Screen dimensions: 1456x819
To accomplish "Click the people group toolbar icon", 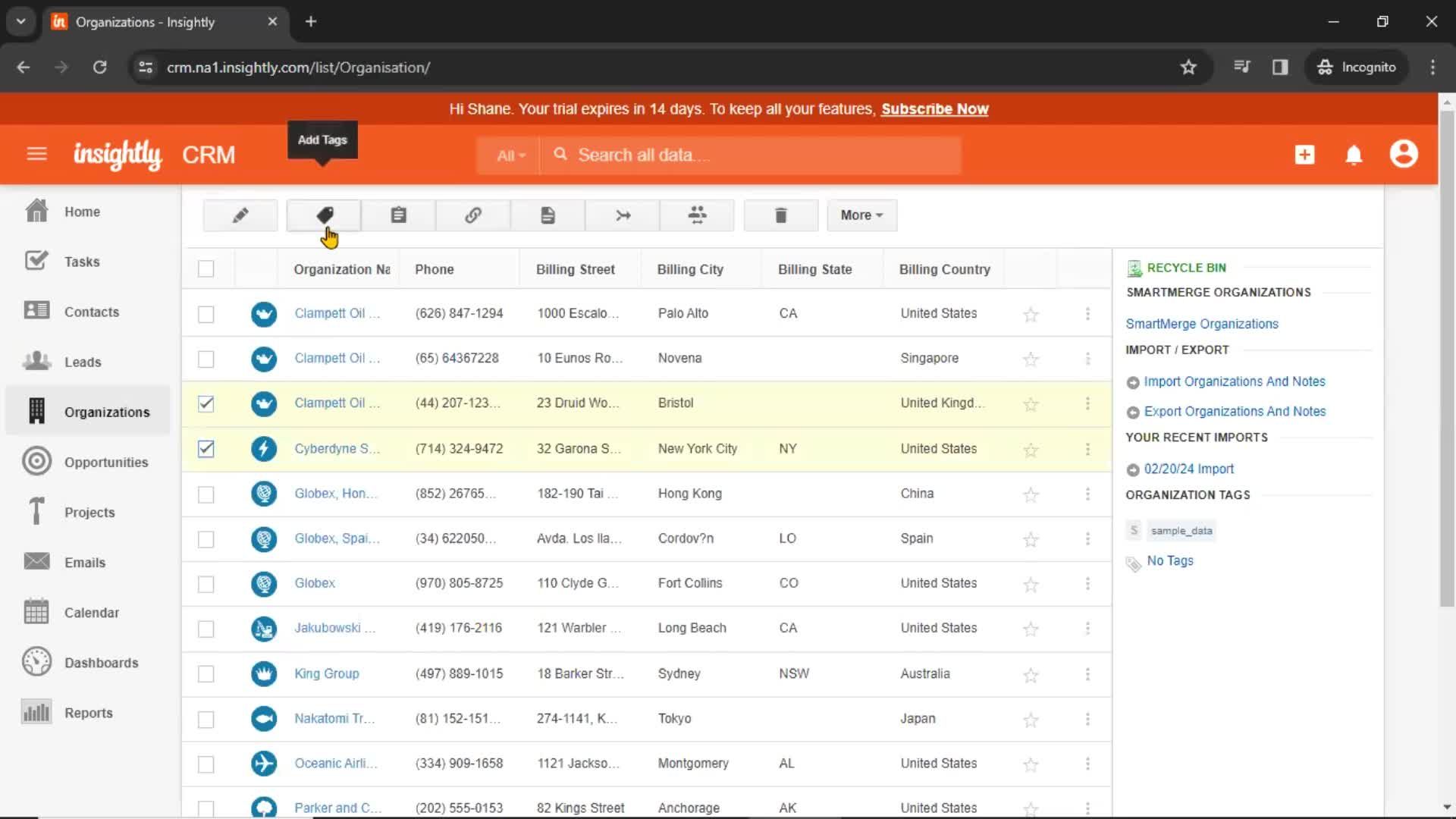I will pyautogui.click(x=697, y=215).
